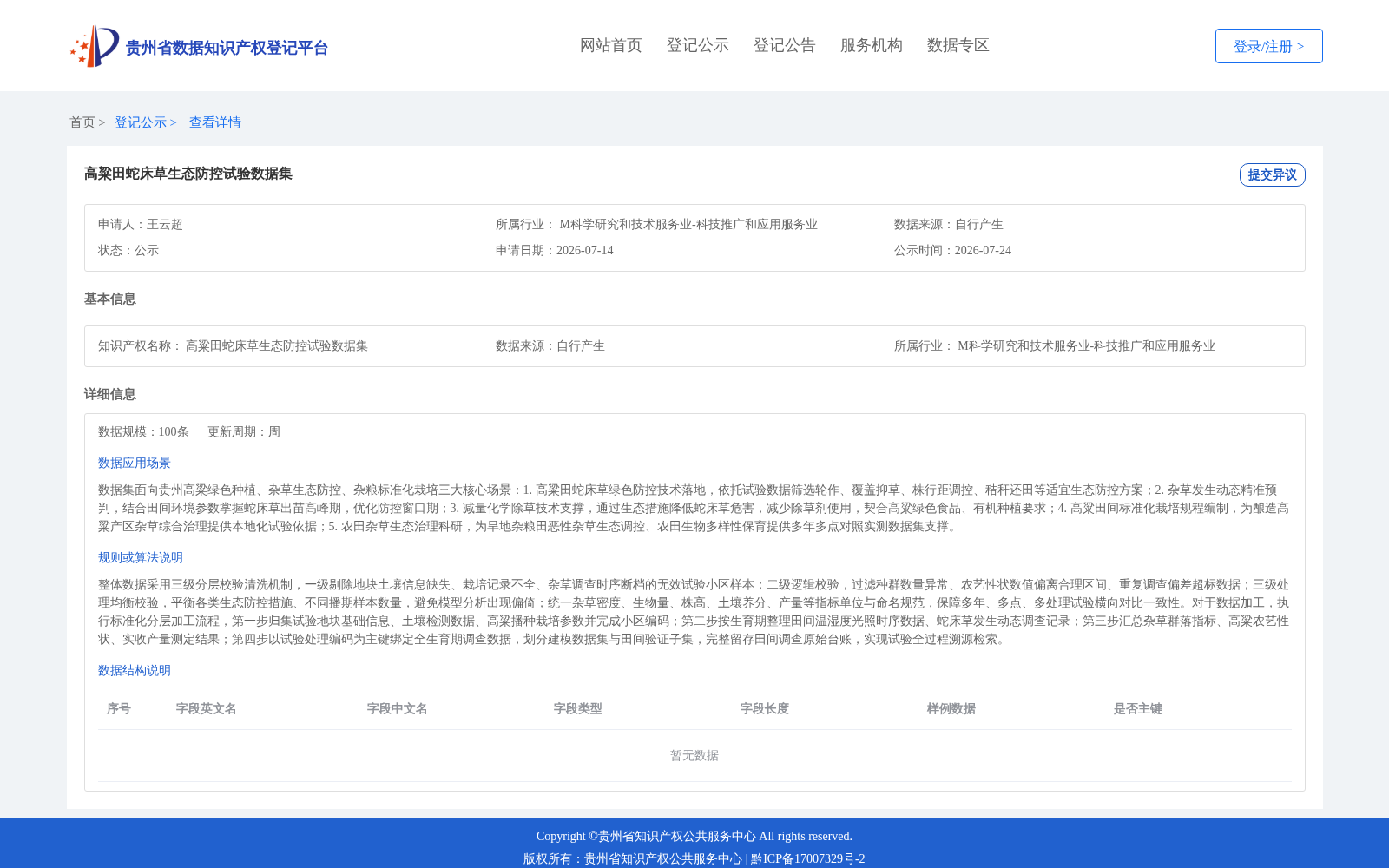Click the 查看详情 breadcrumb
The image size is (1389, 868).
[215, 122]
